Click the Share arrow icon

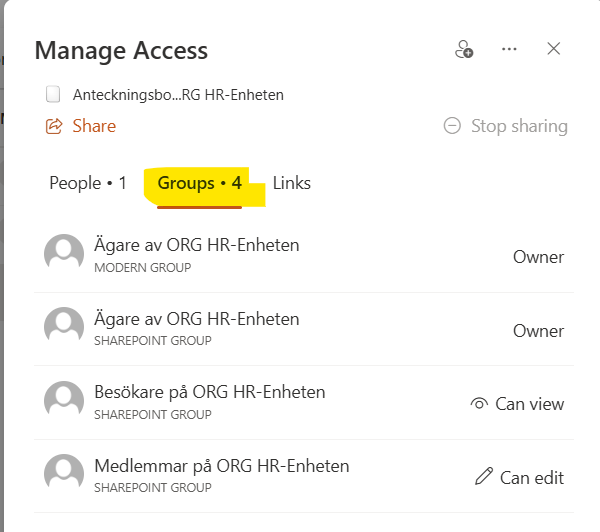(54, 126)
